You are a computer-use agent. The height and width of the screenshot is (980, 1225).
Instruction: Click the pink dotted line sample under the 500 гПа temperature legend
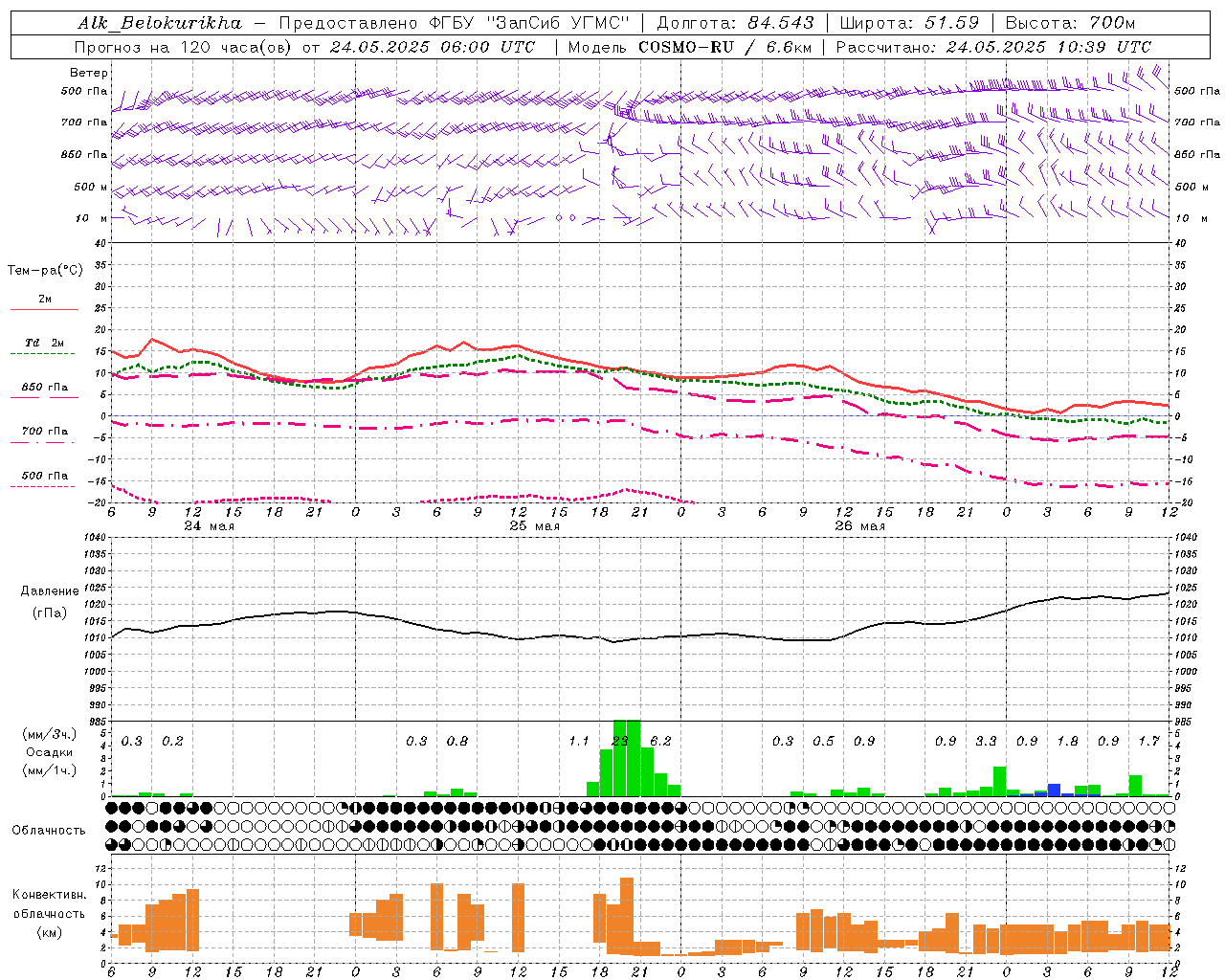[43, 486]
